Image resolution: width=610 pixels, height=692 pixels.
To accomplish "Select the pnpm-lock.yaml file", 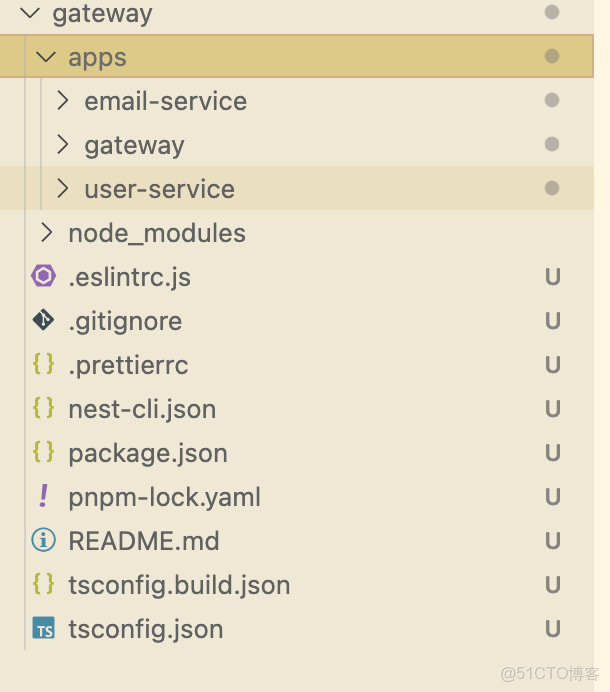I will (164, 497).
